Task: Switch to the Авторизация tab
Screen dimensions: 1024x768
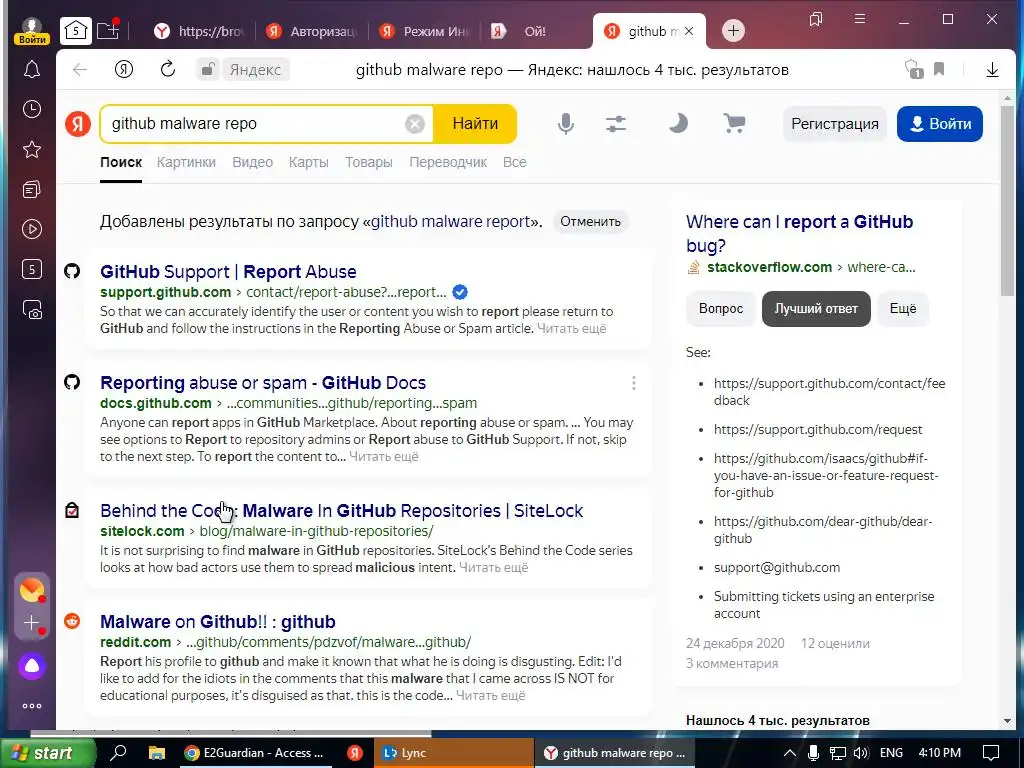Action: tap(312, 31)
